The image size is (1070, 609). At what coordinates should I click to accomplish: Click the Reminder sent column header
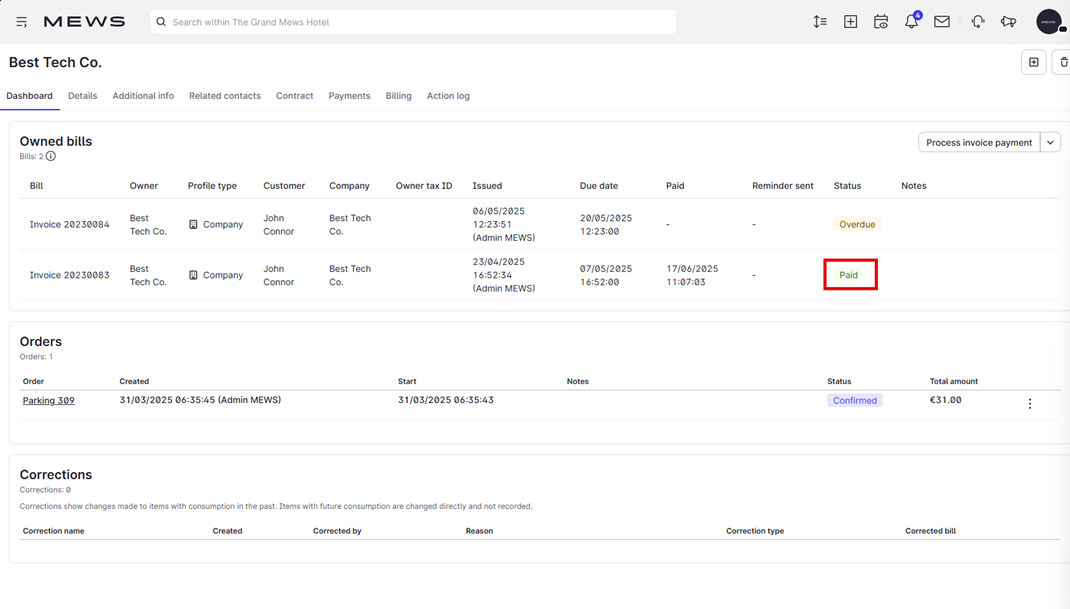tap(783, 186)
